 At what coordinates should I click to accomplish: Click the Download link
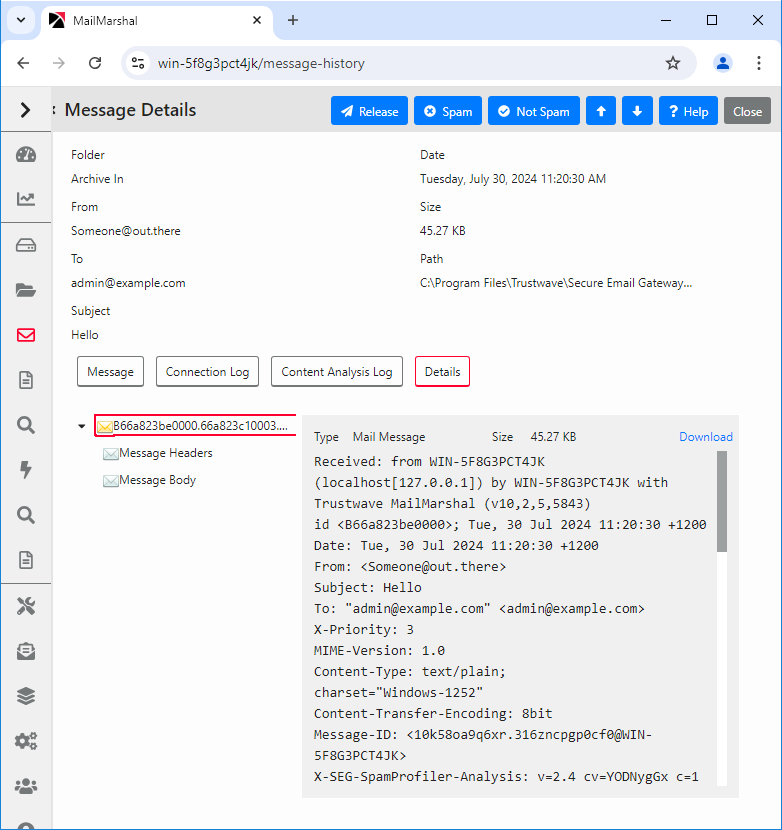(x=706, y=437)
